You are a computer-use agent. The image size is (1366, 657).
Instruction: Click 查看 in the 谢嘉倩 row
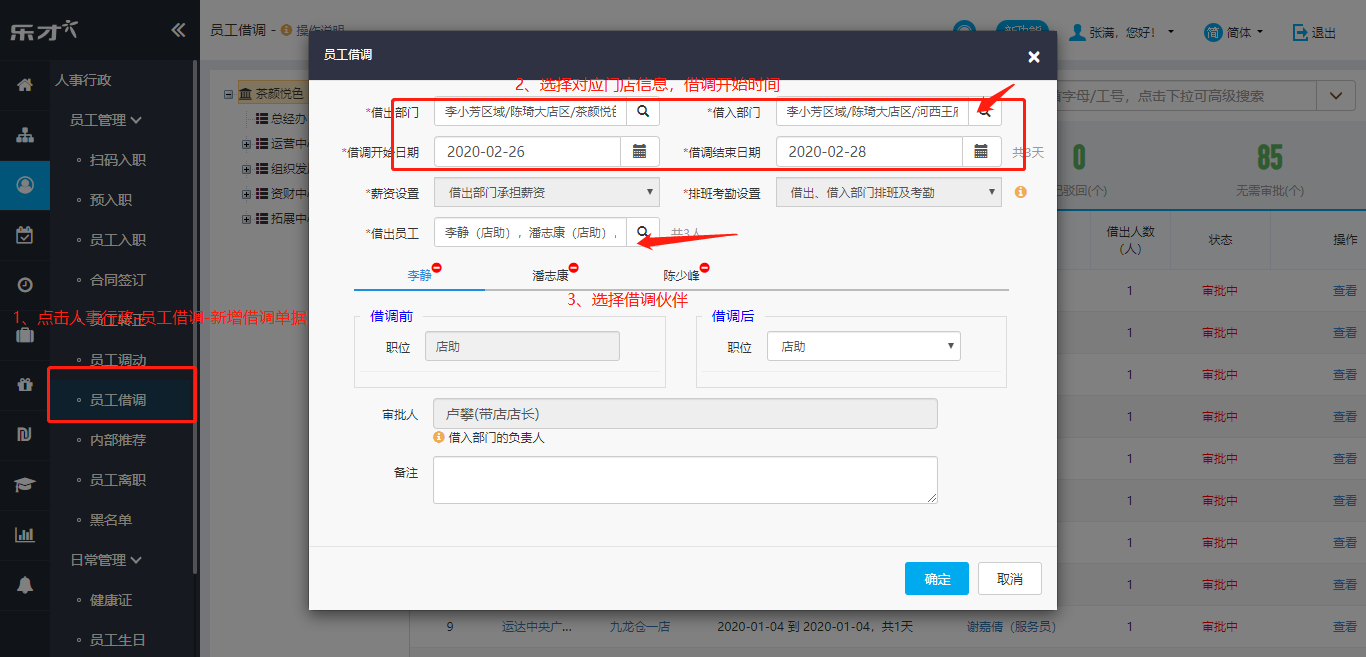click(x=1345, y=627)
